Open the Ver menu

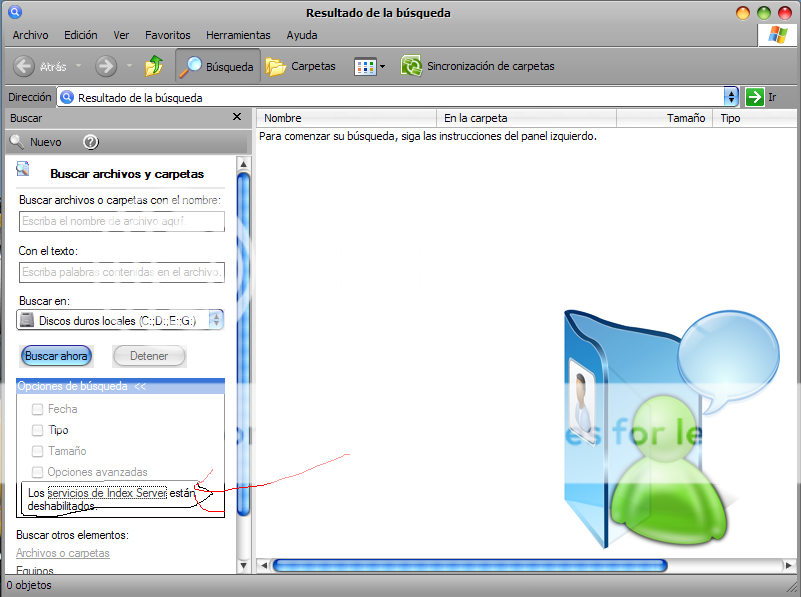click(x=121, y=35)
